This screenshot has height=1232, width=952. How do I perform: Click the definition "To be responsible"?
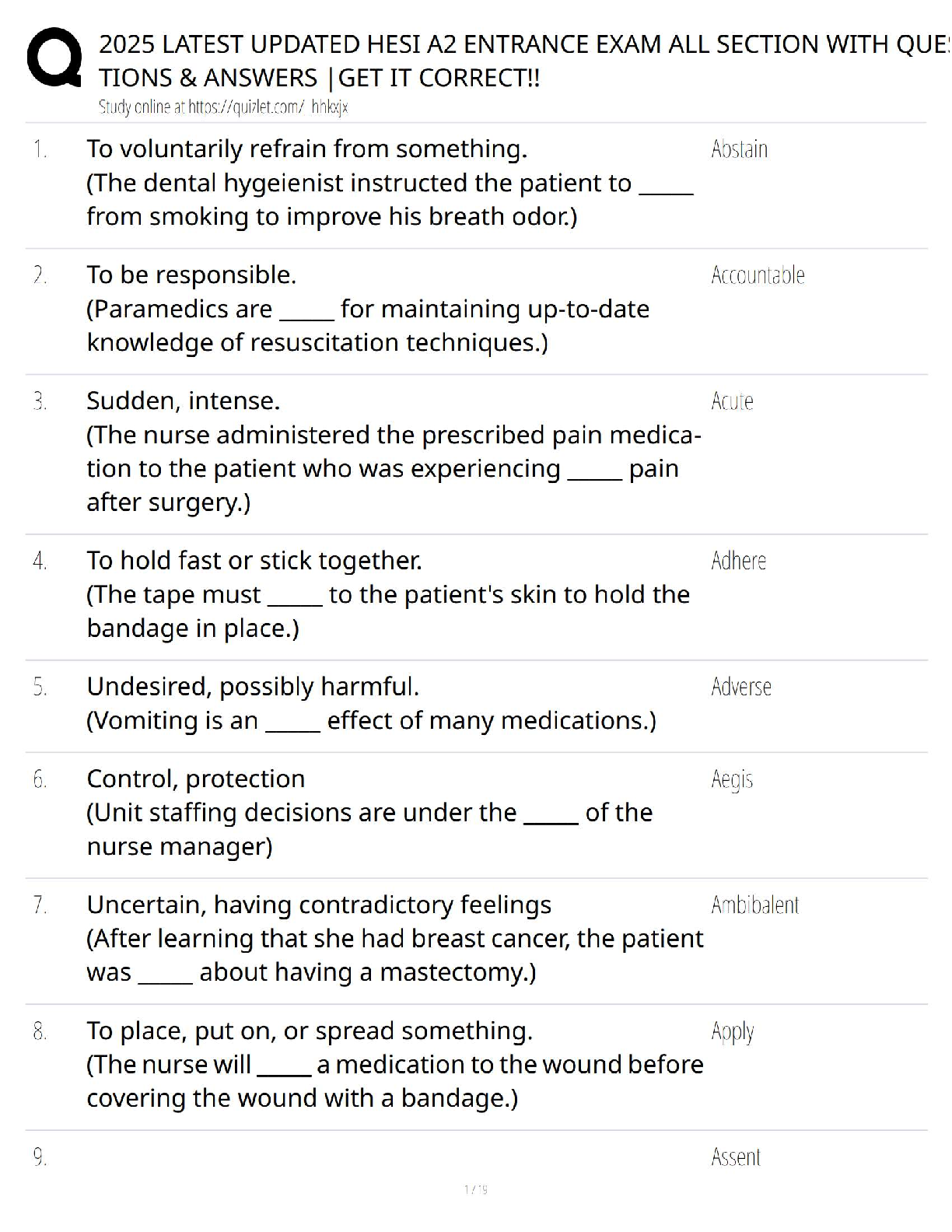coord(191,275)
